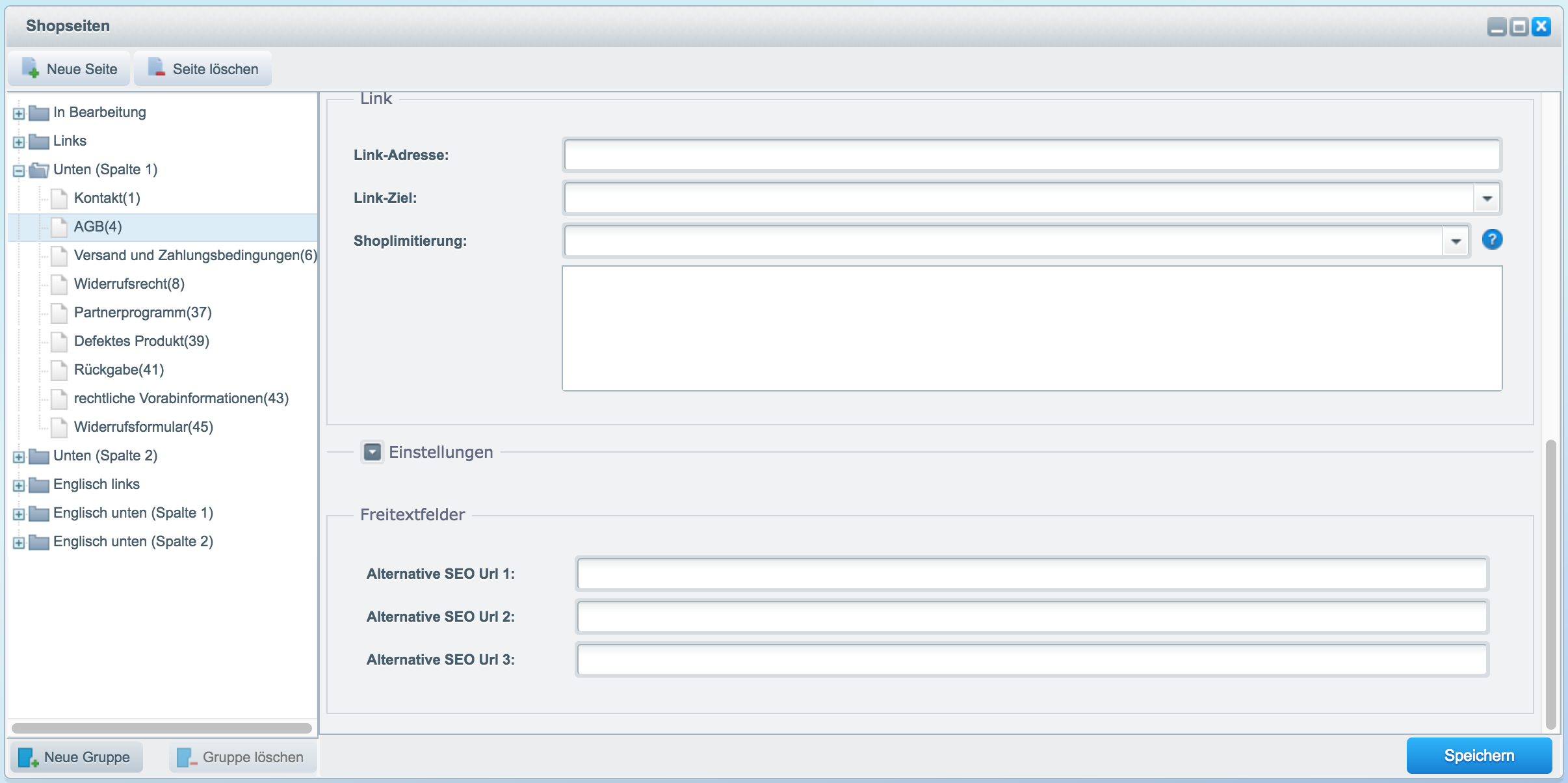
Task: Click the tree panel horizontal scrollbar
Action: [162, 728]
